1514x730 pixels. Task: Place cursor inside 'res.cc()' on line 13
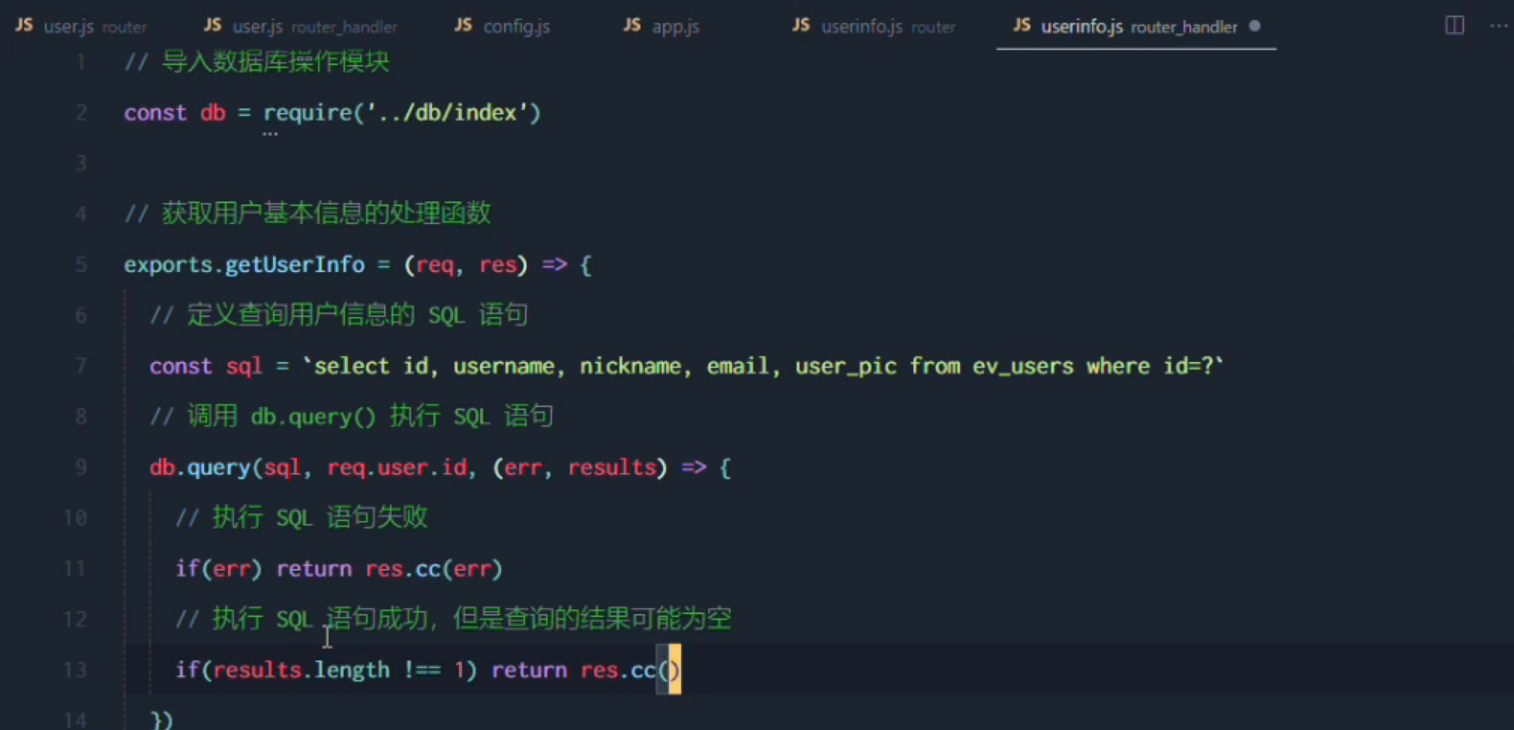pyautogui.click(x=668, y=670)
